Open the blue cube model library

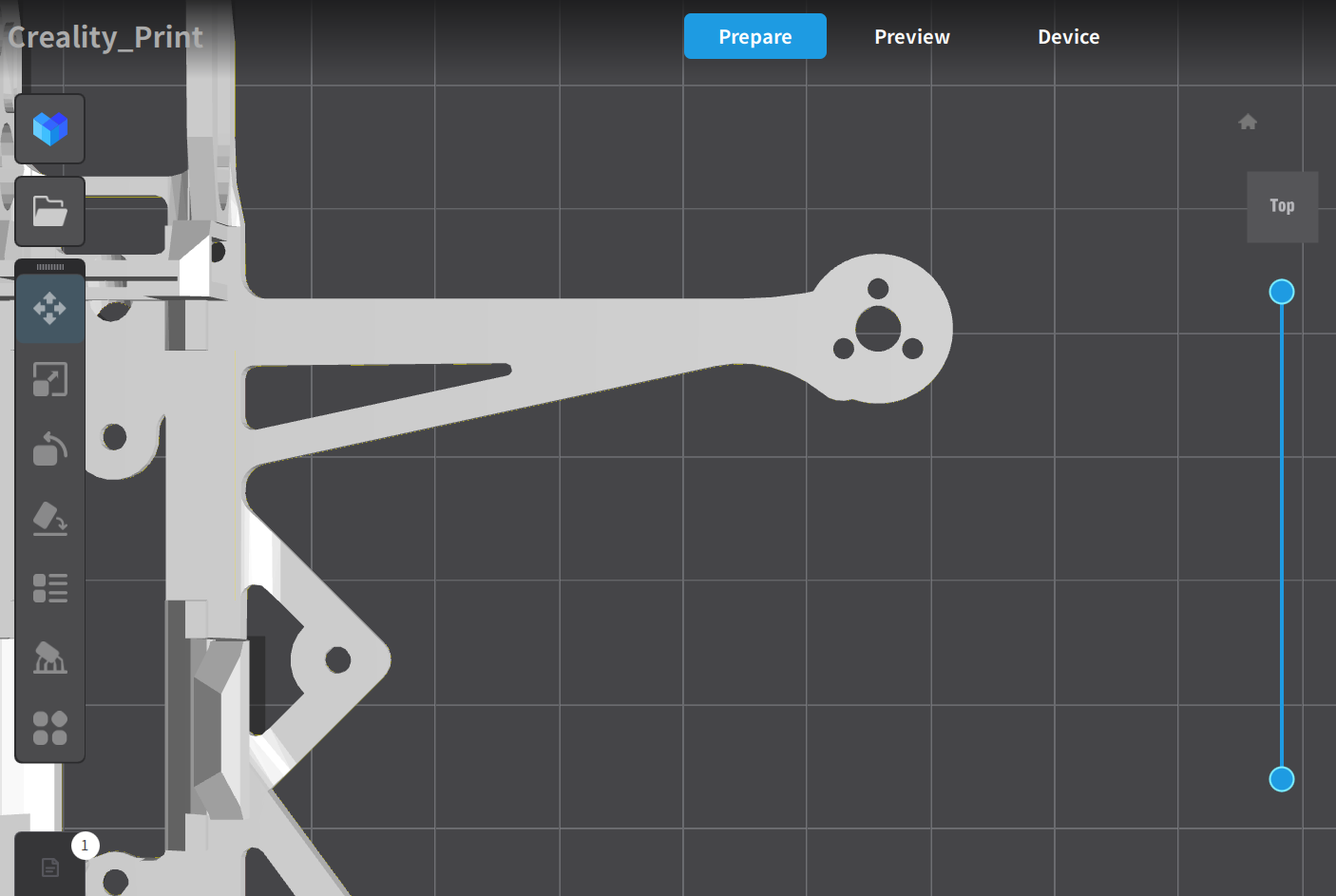click(x=50, y=128)
